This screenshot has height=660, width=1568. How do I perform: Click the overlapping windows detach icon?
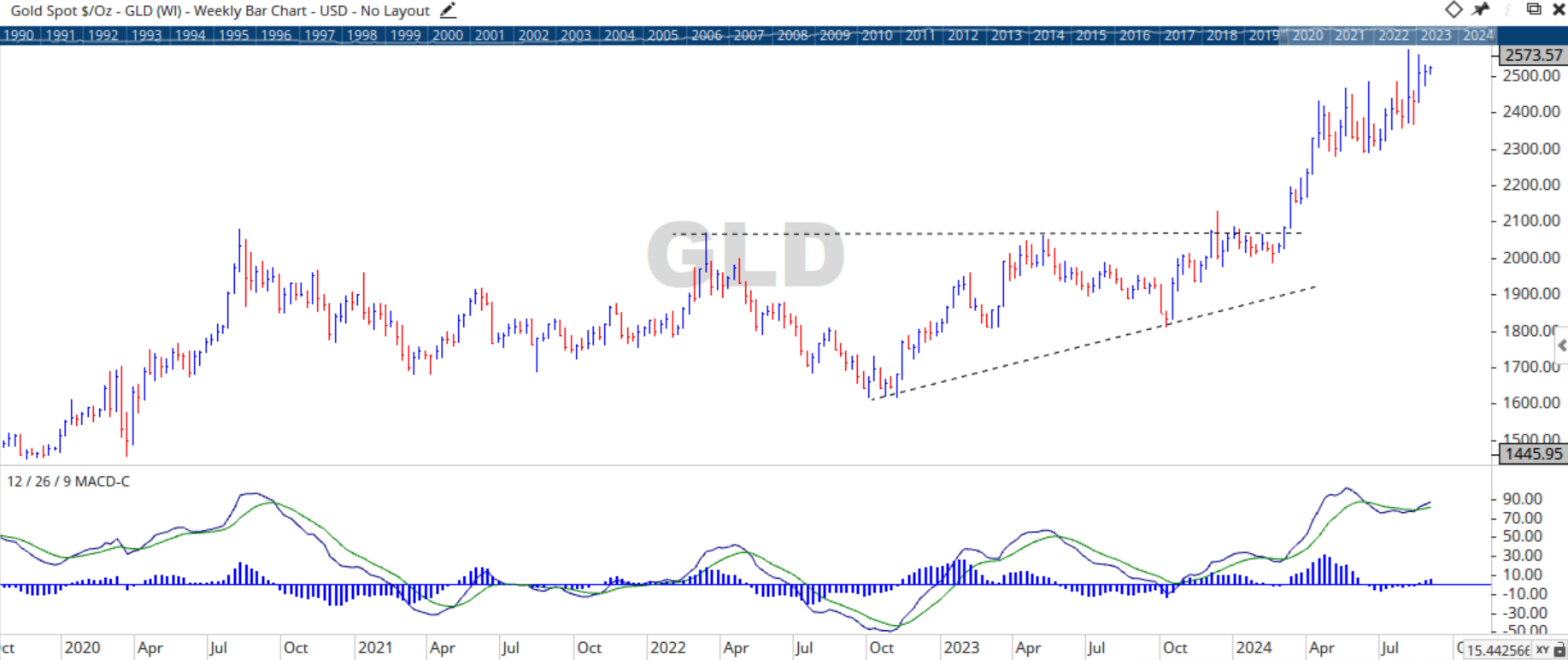[x=1533, y=9]
